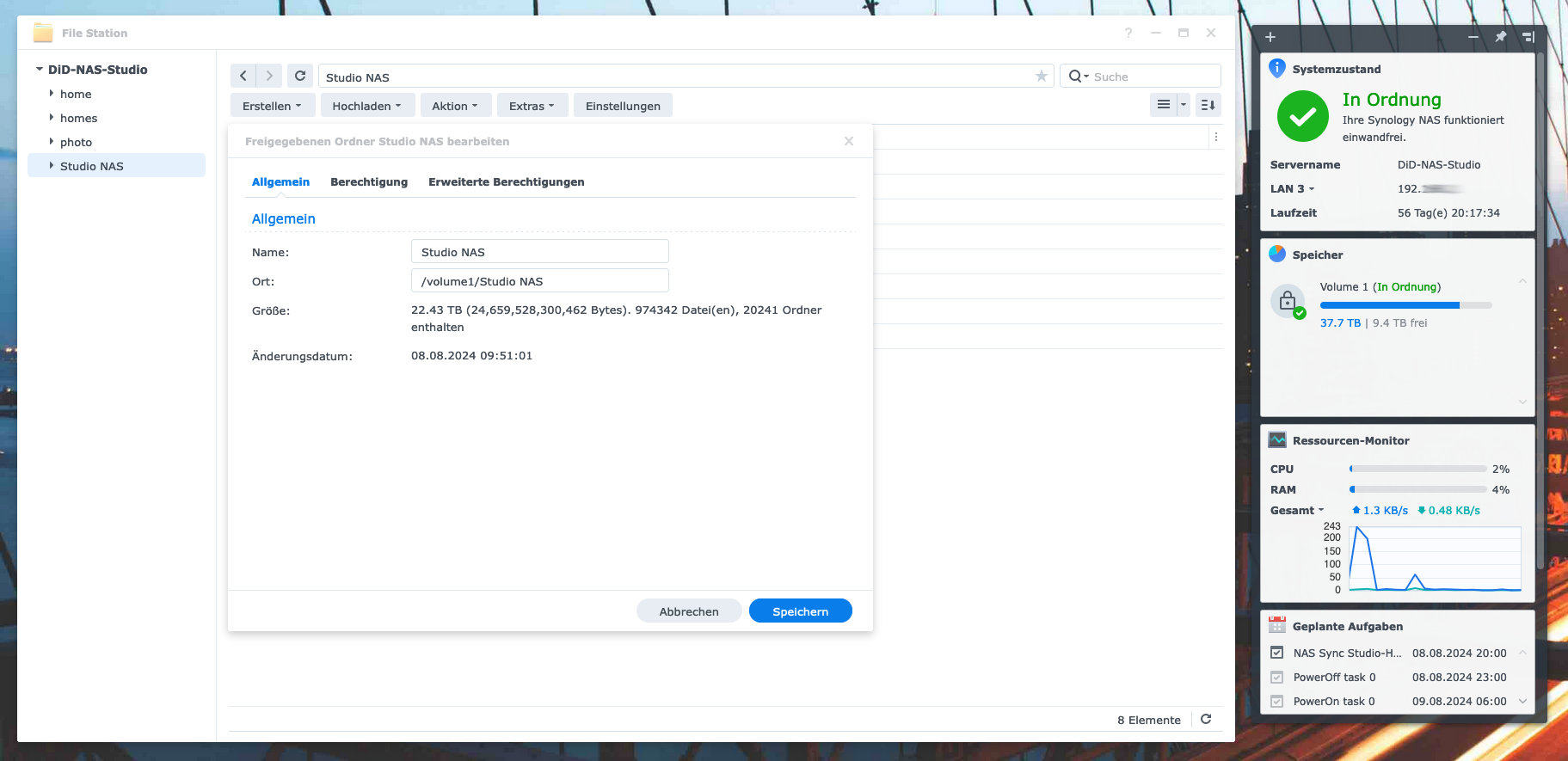Focus the Suche search field

click(x=1141, y=77)
